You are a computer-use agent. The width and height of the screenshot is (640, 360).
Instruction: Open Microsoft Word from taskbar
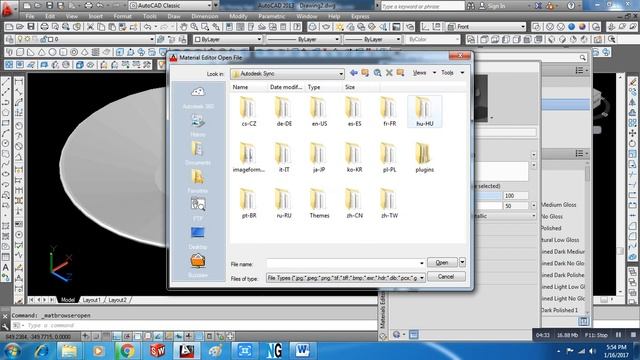click(302, 351)
